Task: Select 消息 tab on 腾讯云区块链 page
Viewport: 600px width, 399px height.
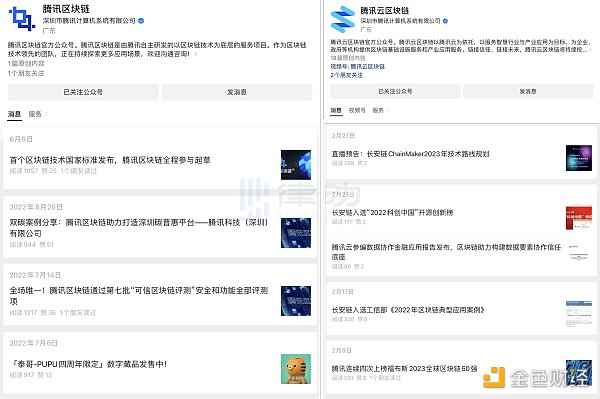Action: tap(336, 110)
